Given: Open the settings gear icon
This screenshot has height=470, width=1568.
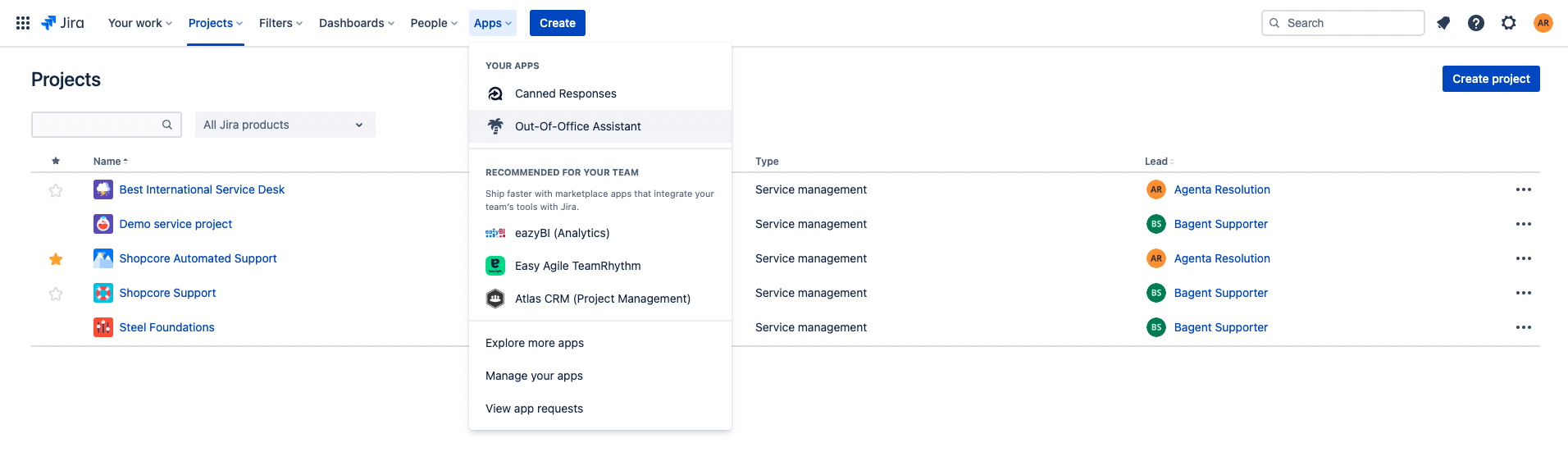Looking at the screenshot, I should pos(1509,23).
